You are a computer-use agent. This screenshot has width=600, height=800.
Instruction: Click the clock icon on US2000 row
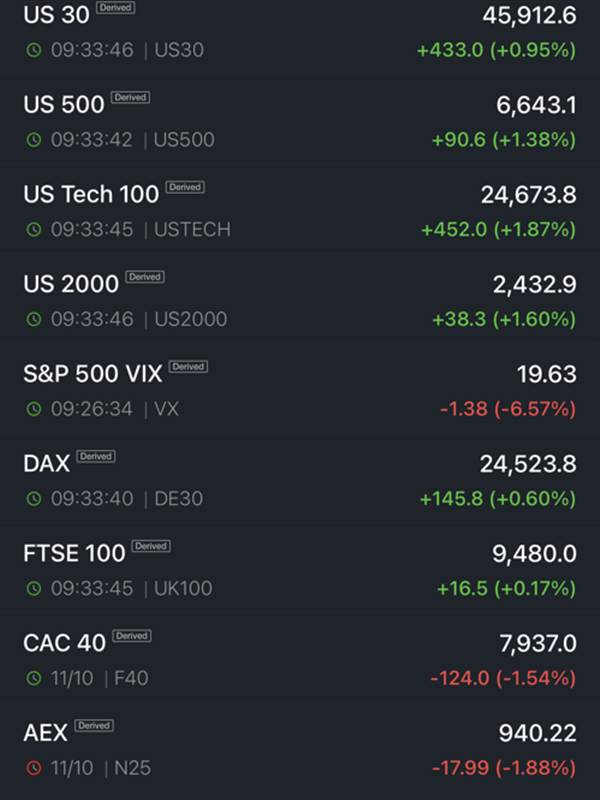[x=34, y=320]
